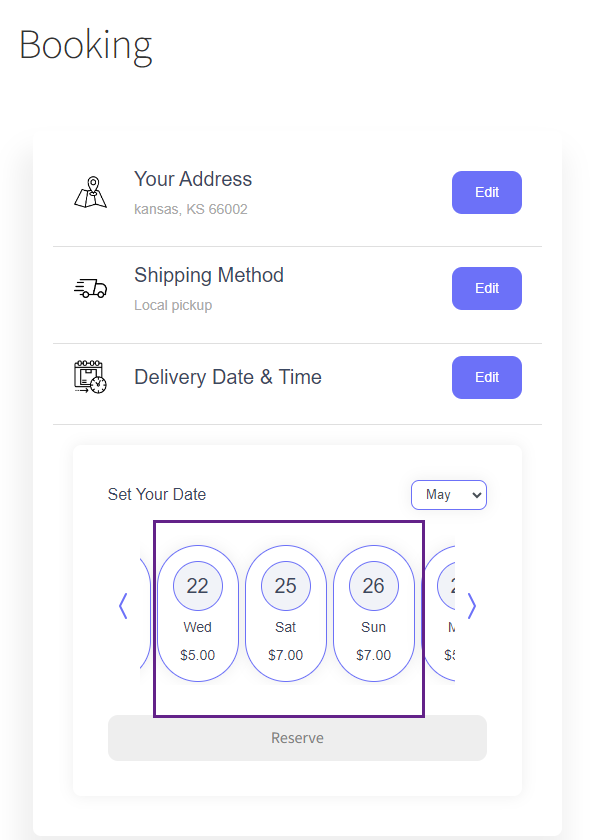Image resolution: width=591 pixels, height=840 pixels.
Task: Show next dates with right chevron
Action: [x=472, y=606]
